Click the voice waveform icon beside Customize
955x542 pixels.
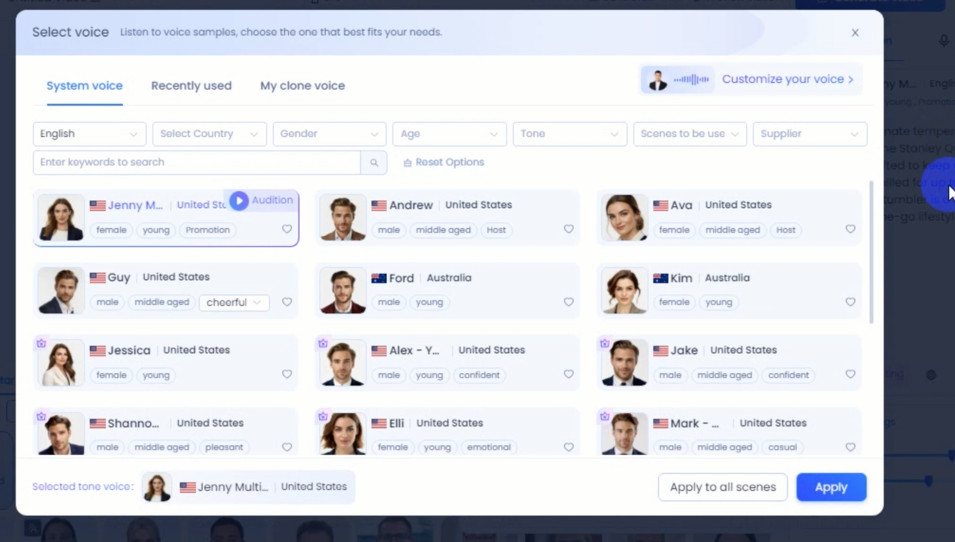(x=691, y=79)
